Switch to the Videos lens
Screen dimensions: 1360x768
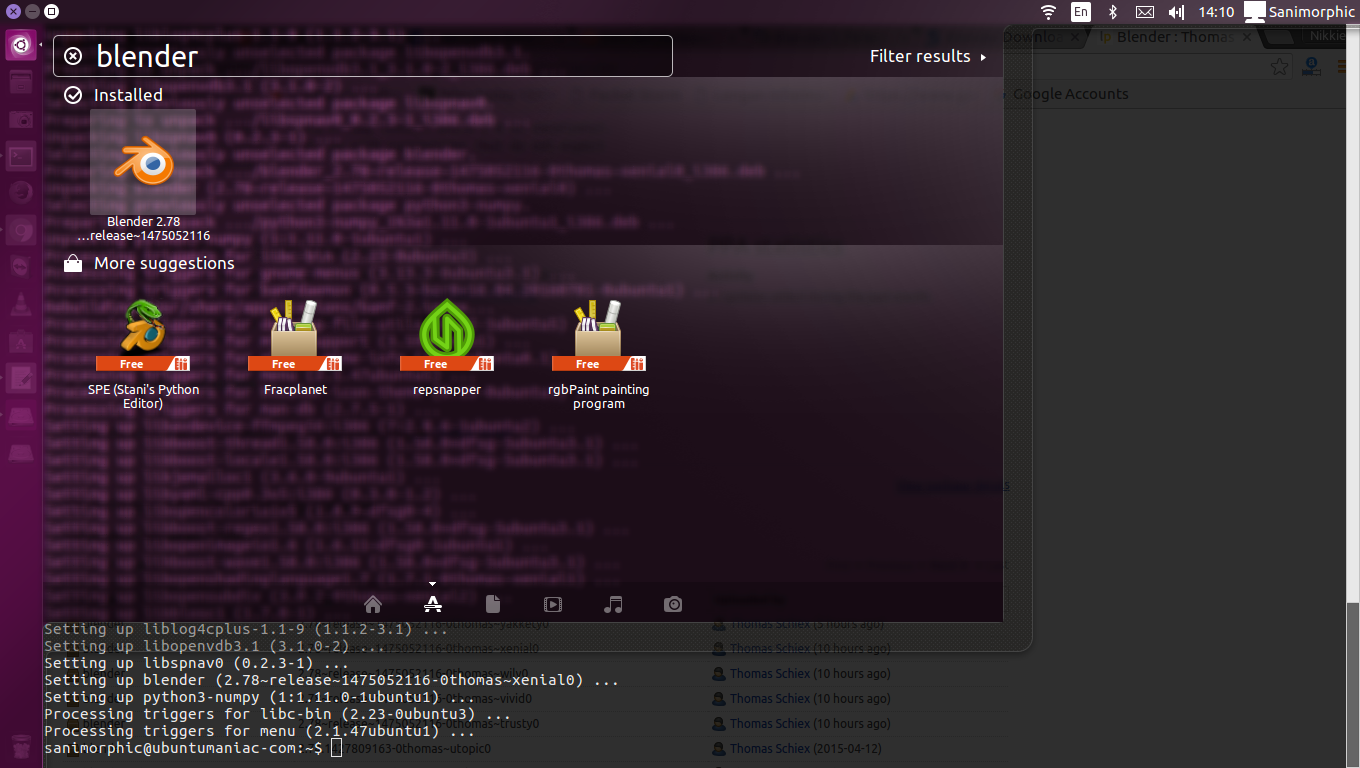(x=553, y=604)
